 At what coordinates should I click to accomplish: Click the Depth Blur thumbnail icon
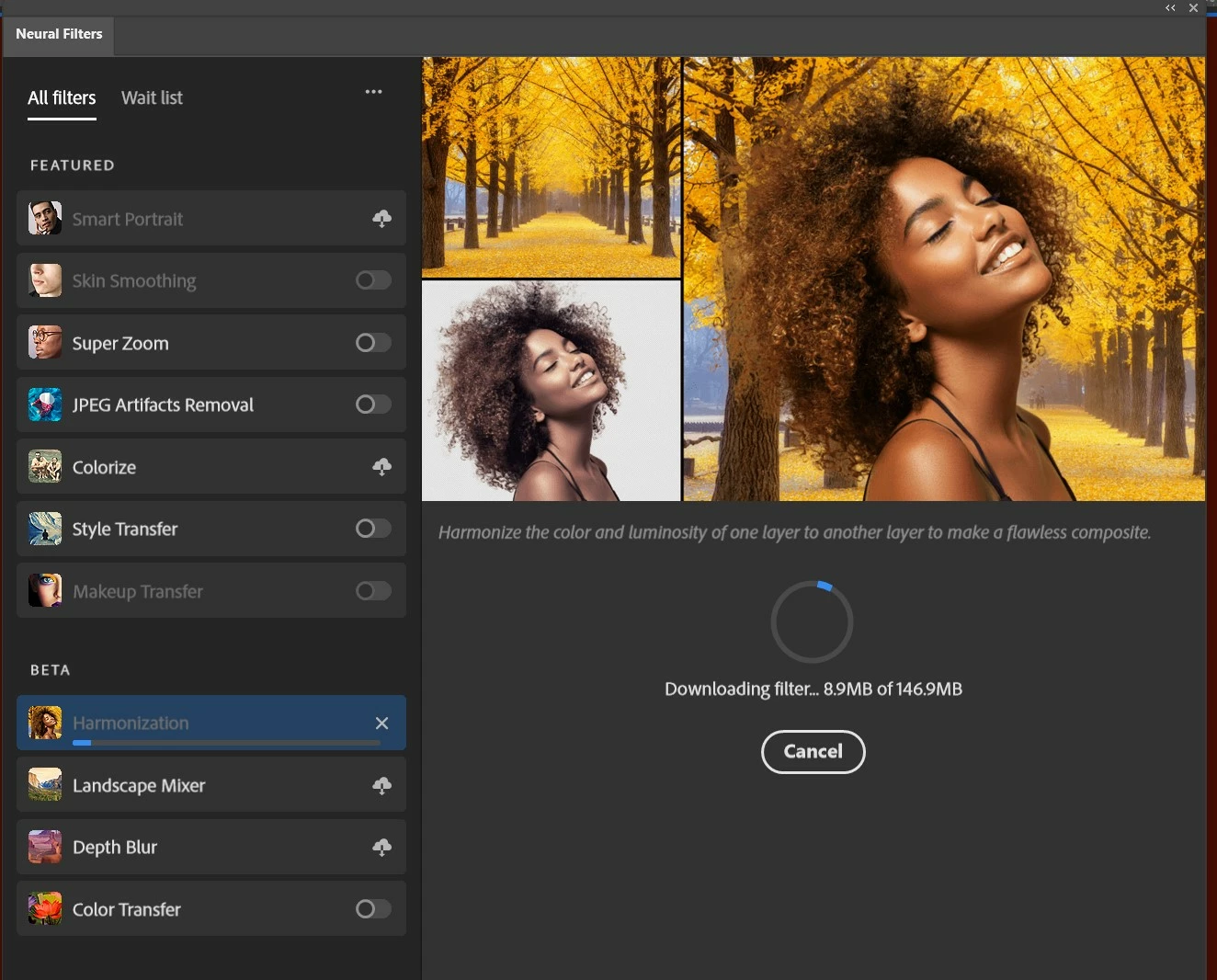[45, 847]
